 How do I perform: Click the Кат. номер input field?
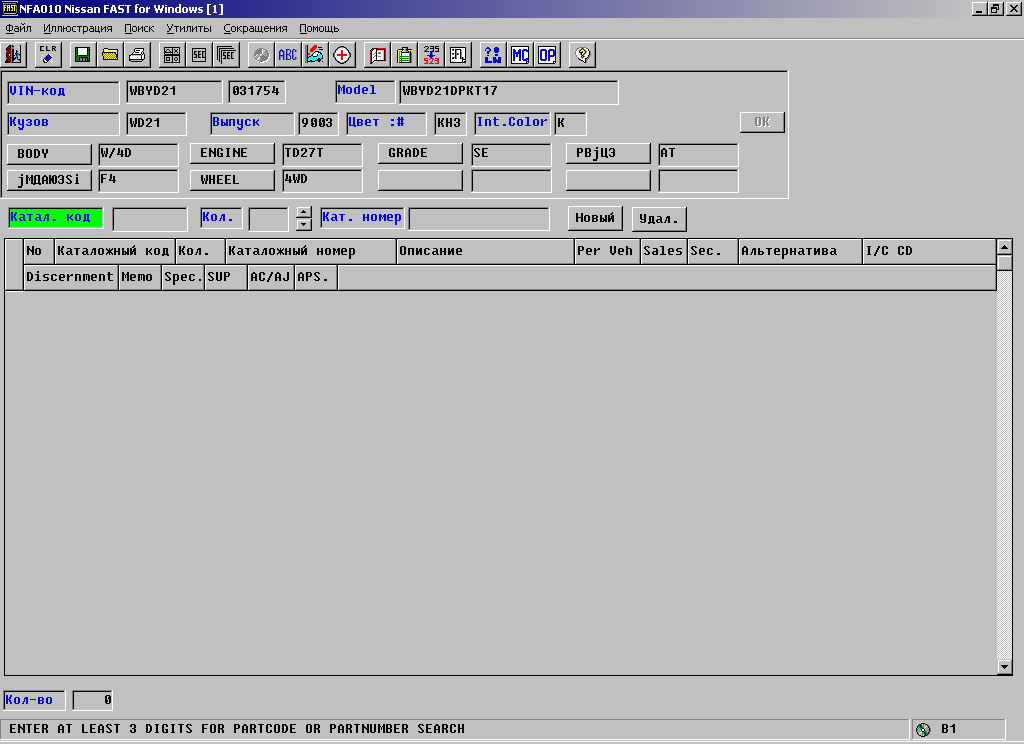(x=479, y=219)
